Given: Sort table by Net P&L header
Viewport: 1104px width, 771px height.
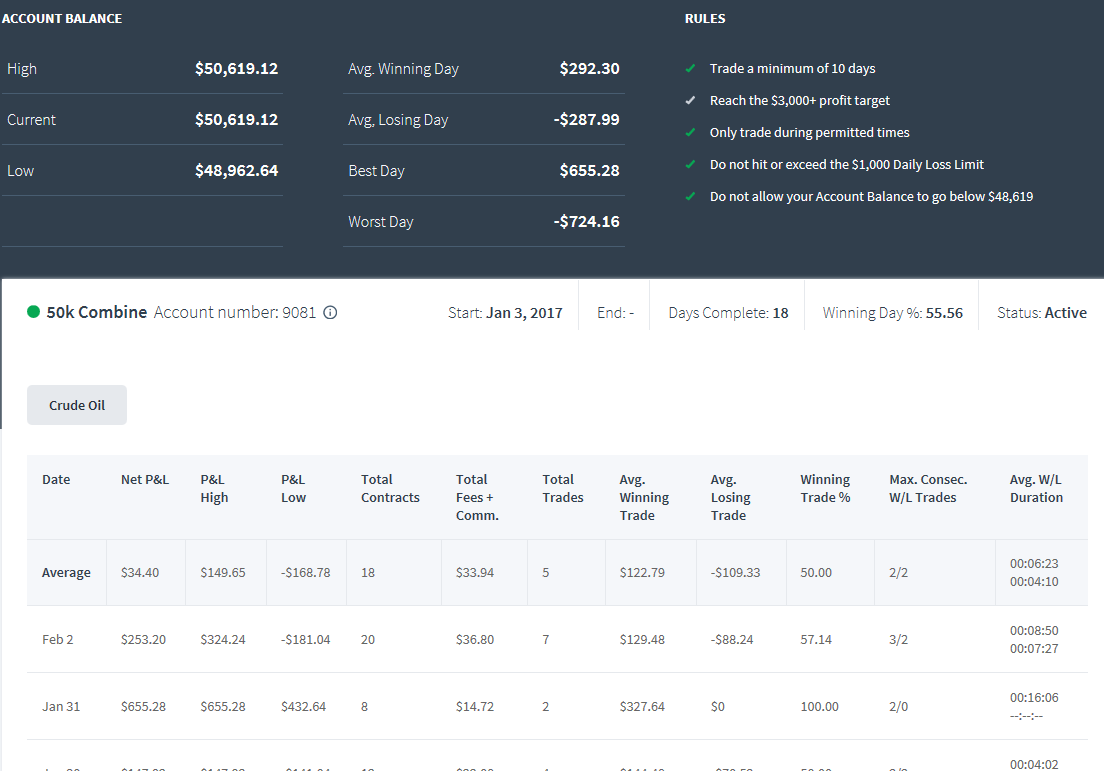Looking at the screenshot, I should tap(145, 479).
